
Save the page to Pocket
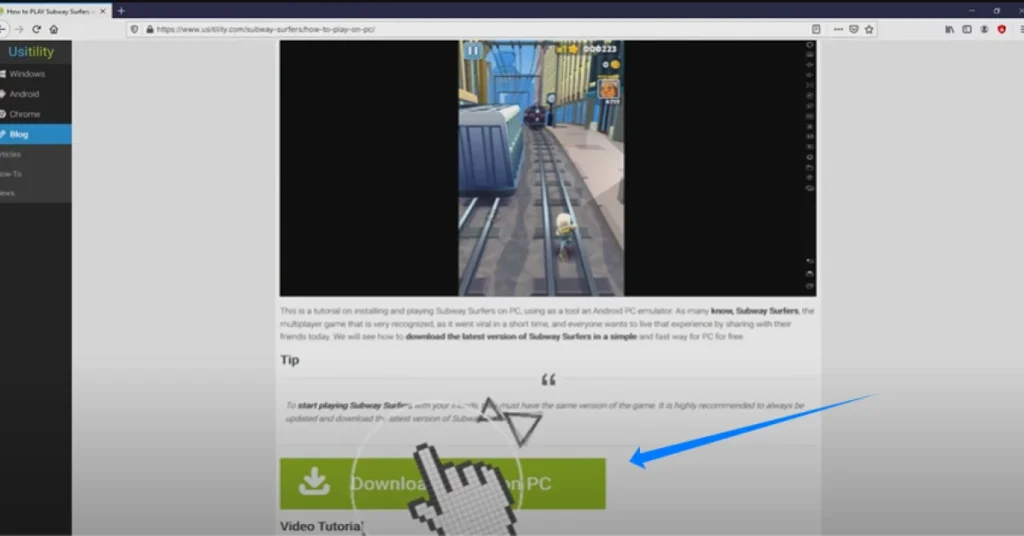point(854,29)
